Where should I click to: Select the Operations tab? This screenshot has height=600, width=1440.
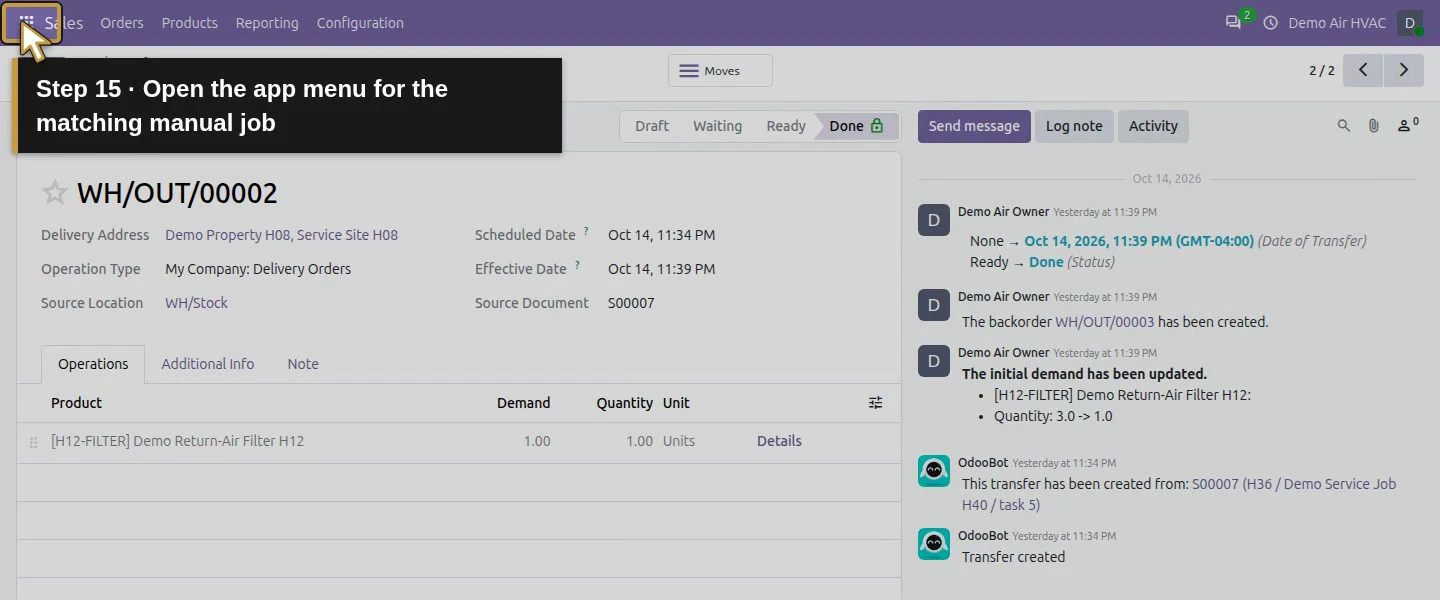[x=93, y=364]
